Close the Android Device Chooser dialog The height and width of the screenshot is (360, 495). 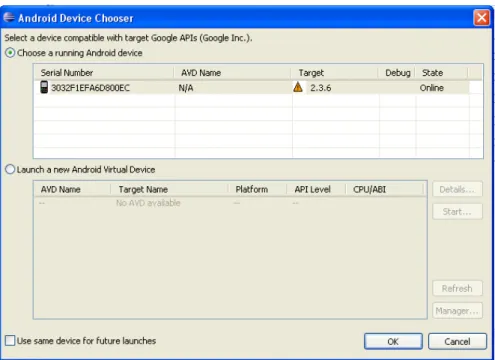pyautogui.click(x=481, y=17)
